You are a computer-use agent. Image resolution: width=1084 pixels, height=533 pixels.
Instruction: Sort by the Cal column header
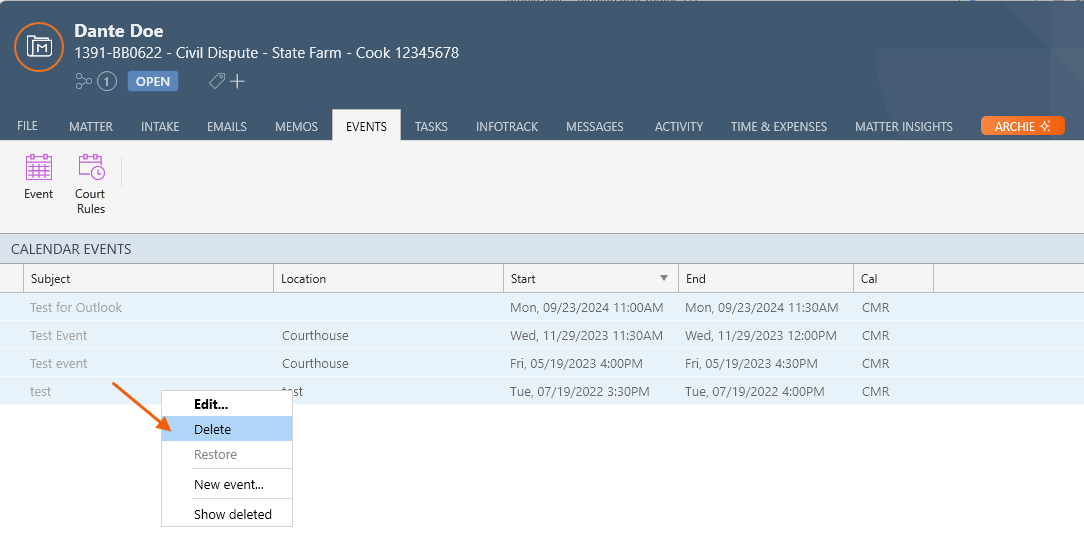point(893,279)
